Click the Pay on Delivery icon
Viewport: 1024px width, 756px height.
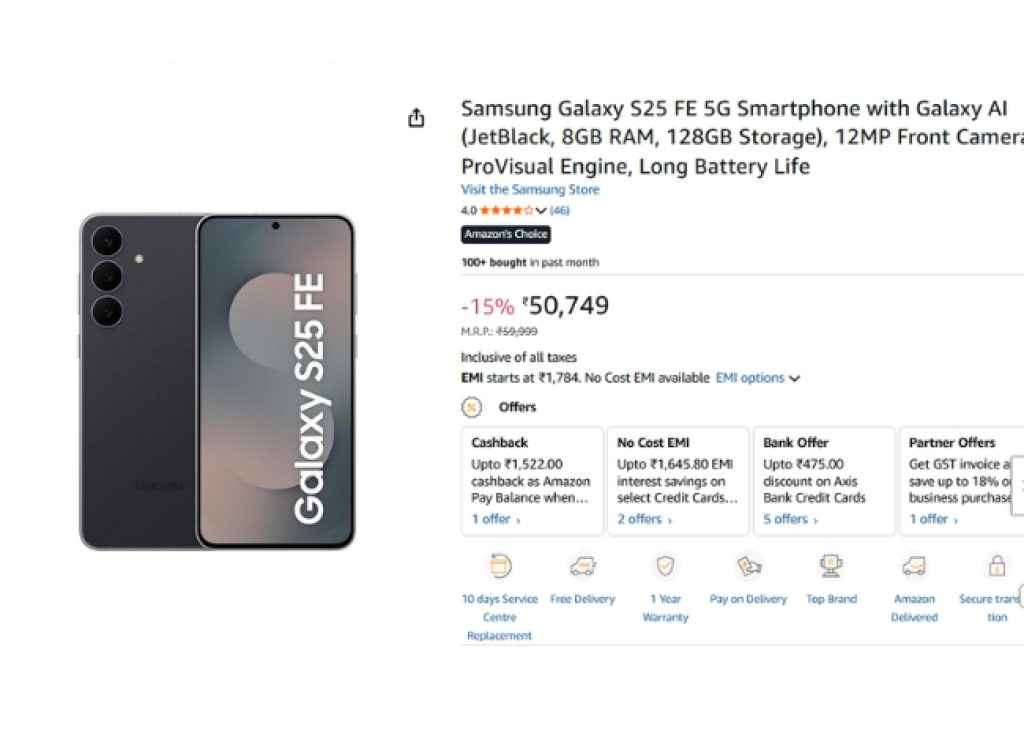(748, 565)
